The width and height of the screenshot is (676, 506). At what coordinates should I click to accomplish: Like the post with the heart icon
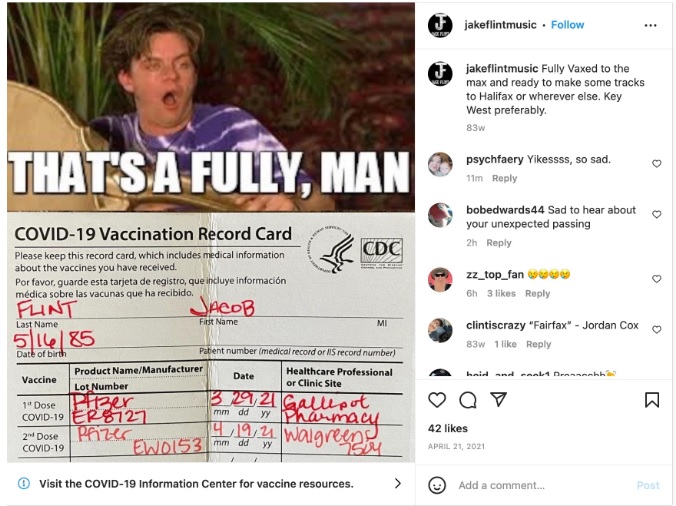point(437,400)
